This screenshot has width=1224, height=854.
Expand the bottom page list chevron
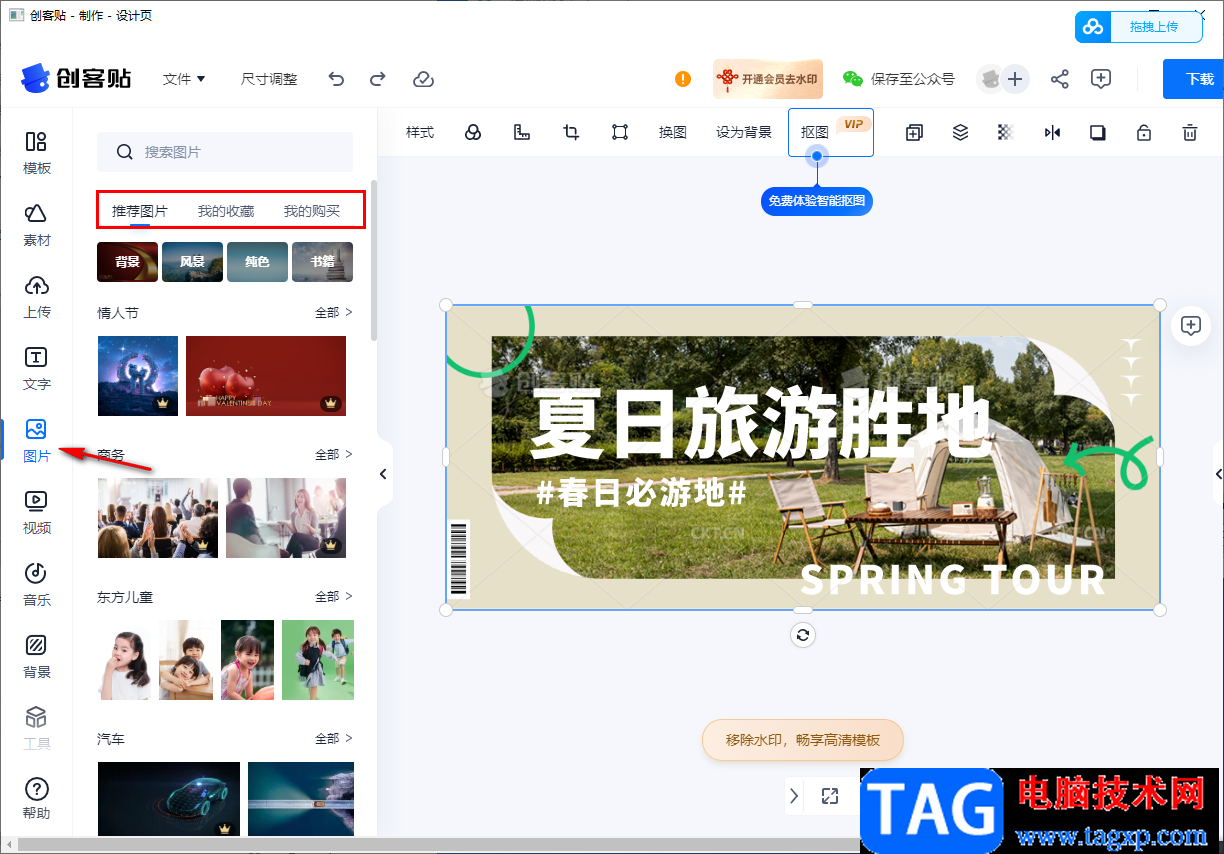[x=794, y=796]
